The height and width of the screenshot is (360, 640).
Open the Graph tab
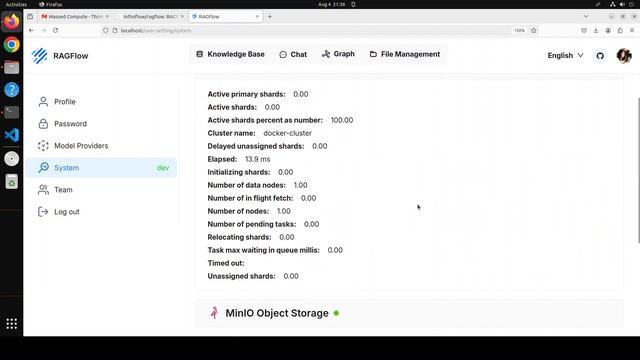(338, 54)
